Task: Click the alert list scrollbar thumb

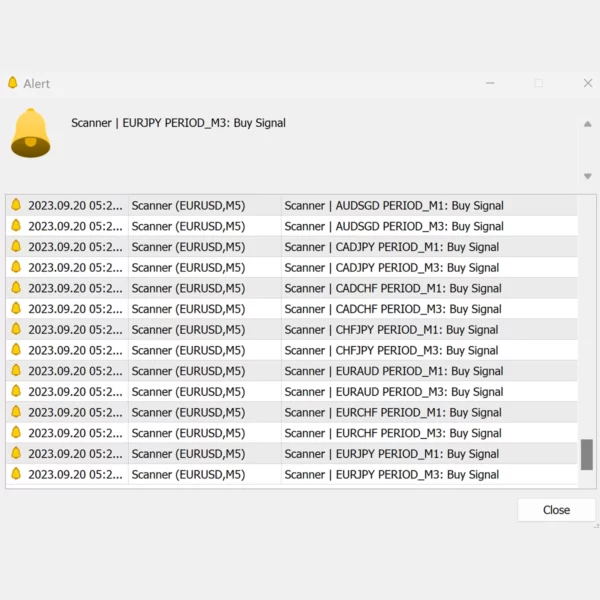Action: [x=587, y=454]
